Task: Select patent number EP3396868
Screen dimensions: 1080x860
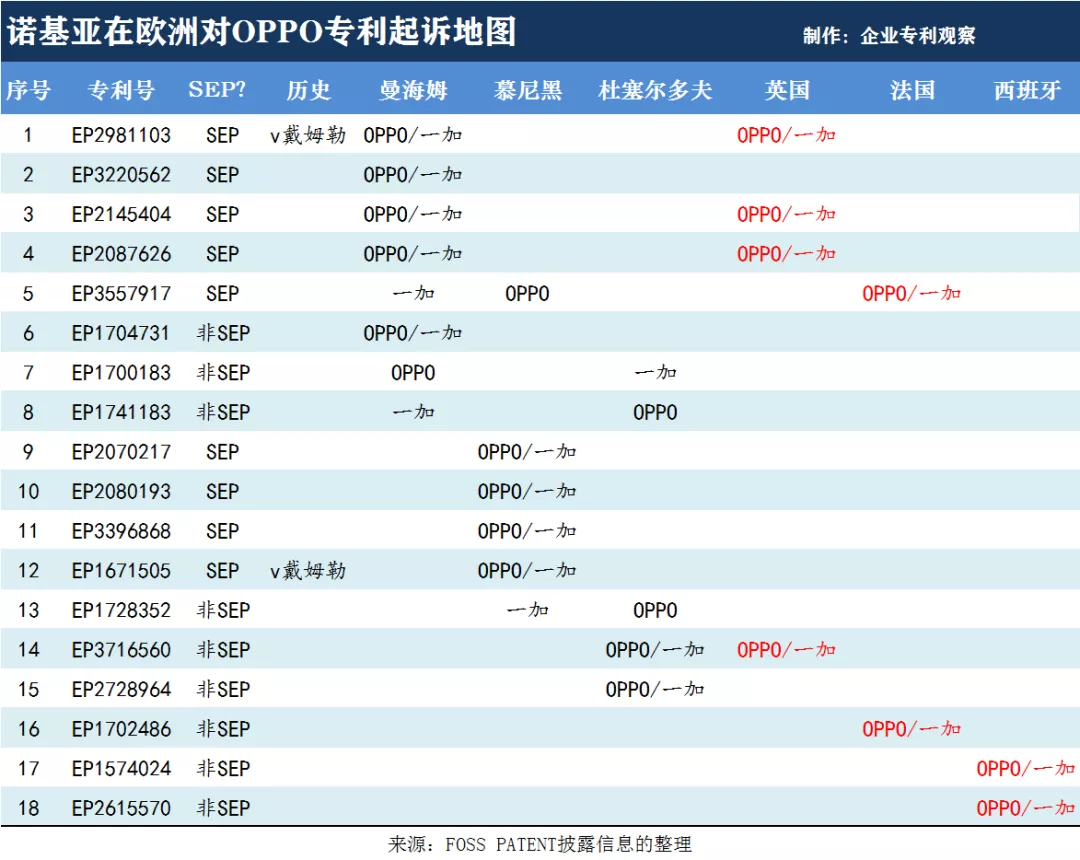Action: point(121,531)
